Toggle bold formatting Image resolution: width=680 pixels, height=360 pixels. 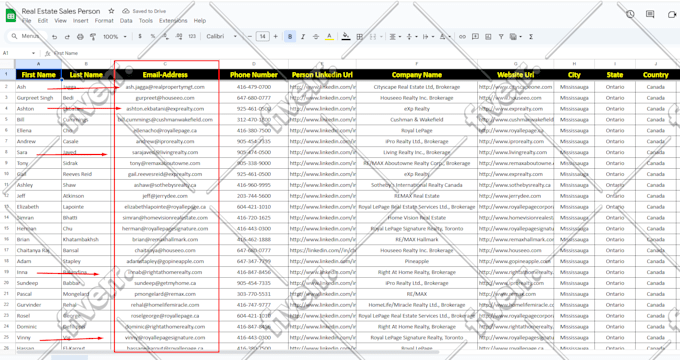pyautogui.click(x=290, y=36)
